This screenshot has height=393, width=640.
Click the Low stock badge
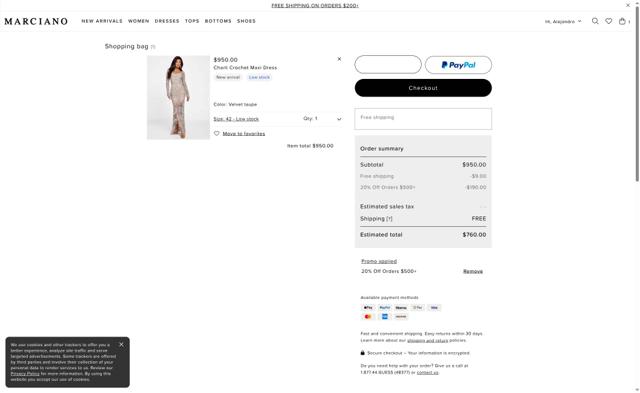[259, 77]
